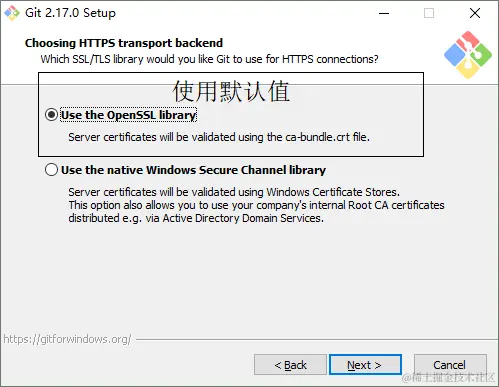The image size is (499, 387).
Task: Click the 'Use the OpenSSL library' label
Action: (x=128, y=115)
